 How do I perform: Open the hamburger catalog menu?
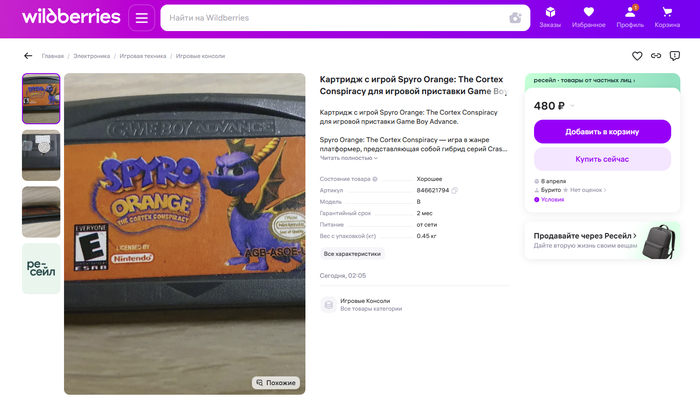click(142, 18)
